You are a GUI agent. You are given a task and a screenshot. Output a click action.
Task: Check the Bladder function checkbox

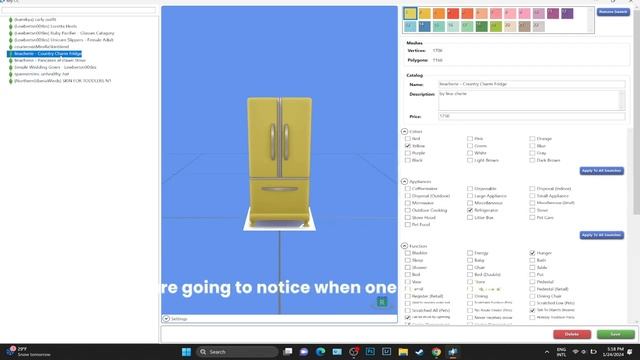click(408, 253)
